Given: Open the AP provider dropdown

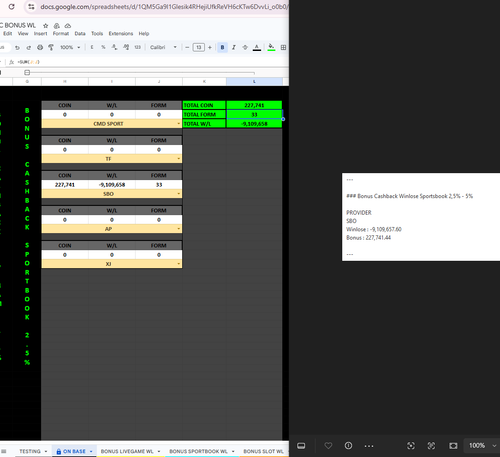Looking at the screenshot, I should pyautogui.click(x=179, y=229).
